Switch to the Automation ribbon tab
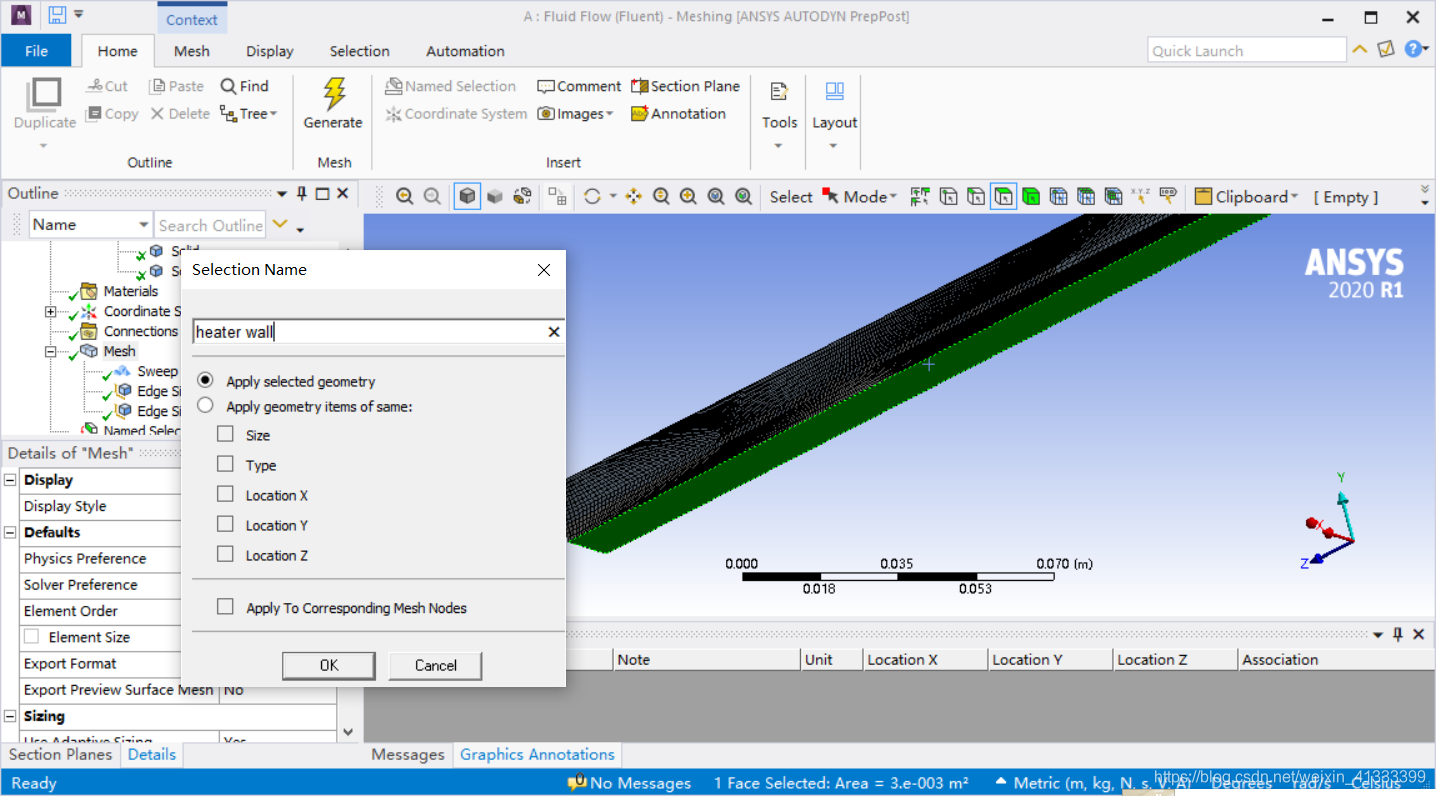The image size is (1436, 796). click(466, 51)
